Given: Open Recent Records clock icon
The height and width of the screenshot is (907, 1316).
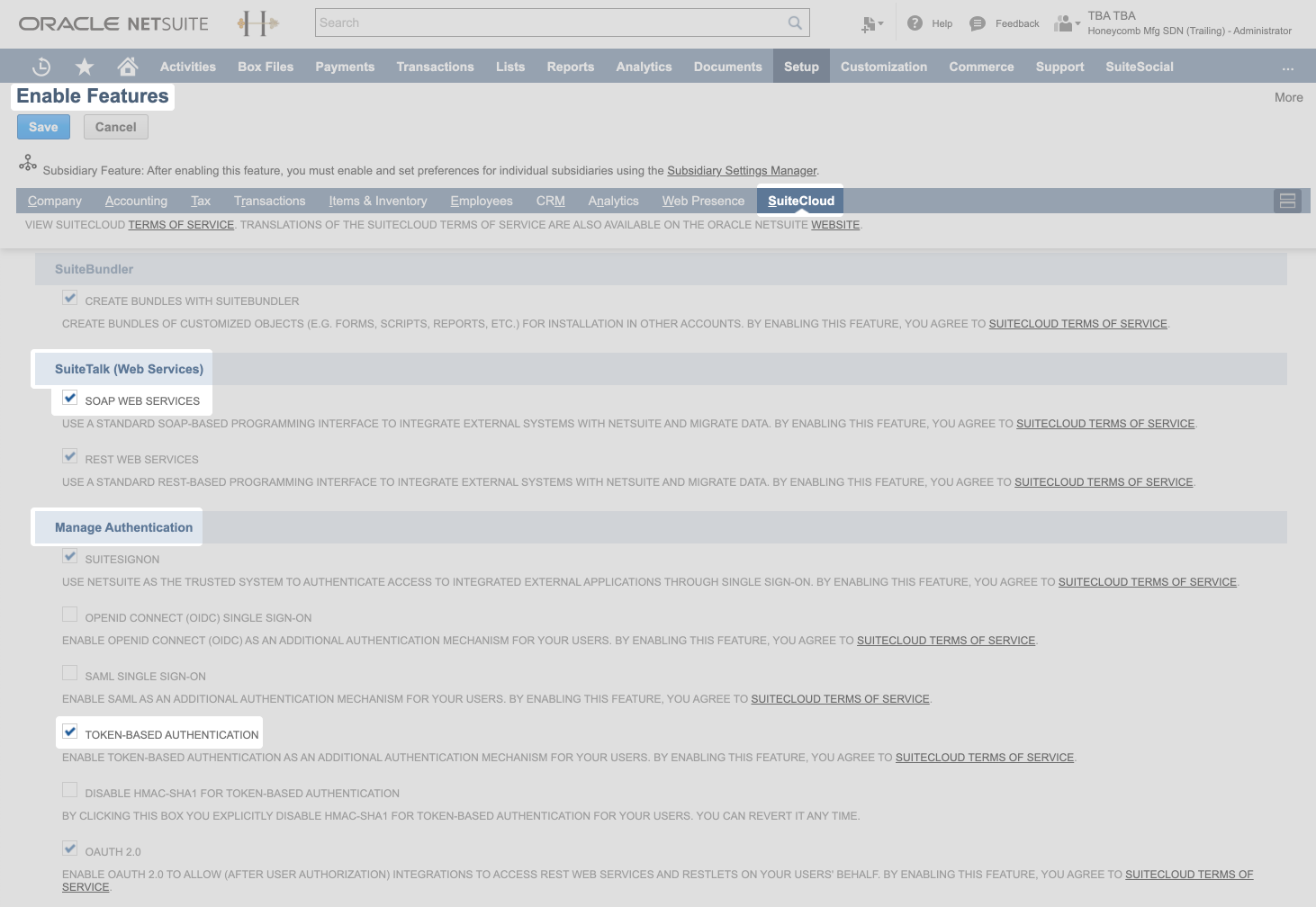Looking at the screenshot, I should tap(41, 66).
